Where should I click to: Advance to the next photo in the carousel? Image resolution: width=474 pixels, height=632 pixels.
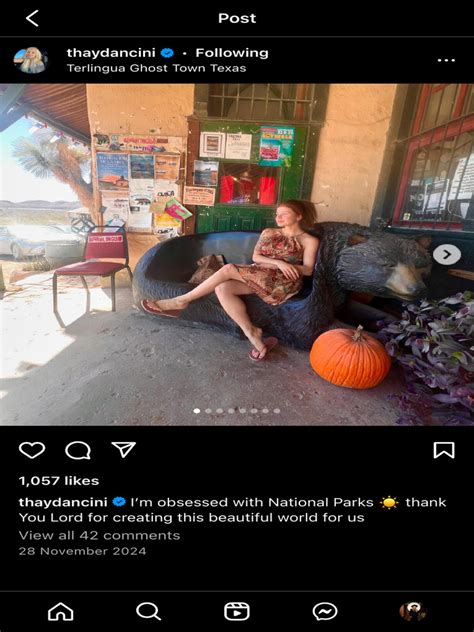click(x=447, y=254)
